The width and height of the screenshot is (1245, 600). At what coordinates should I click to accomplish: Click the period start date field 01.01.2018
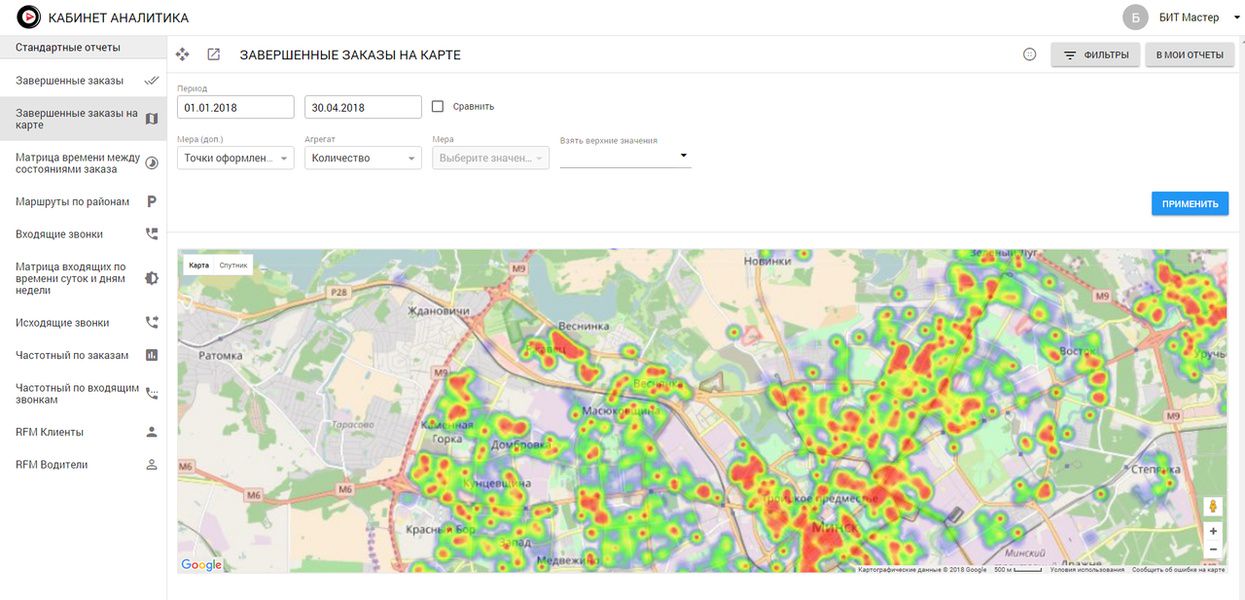[235, 107]
